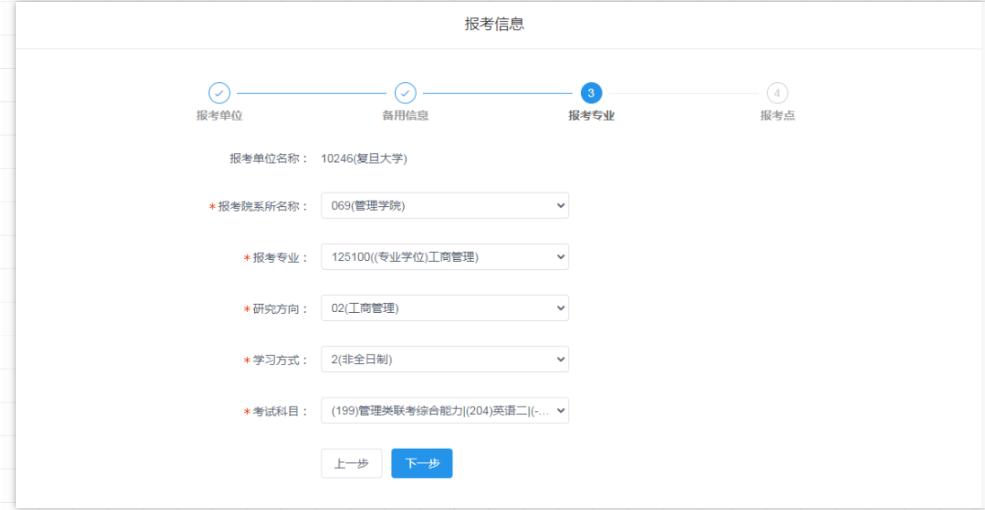
Task: Click the step 4 circle
Action: [x=777, y=93]
